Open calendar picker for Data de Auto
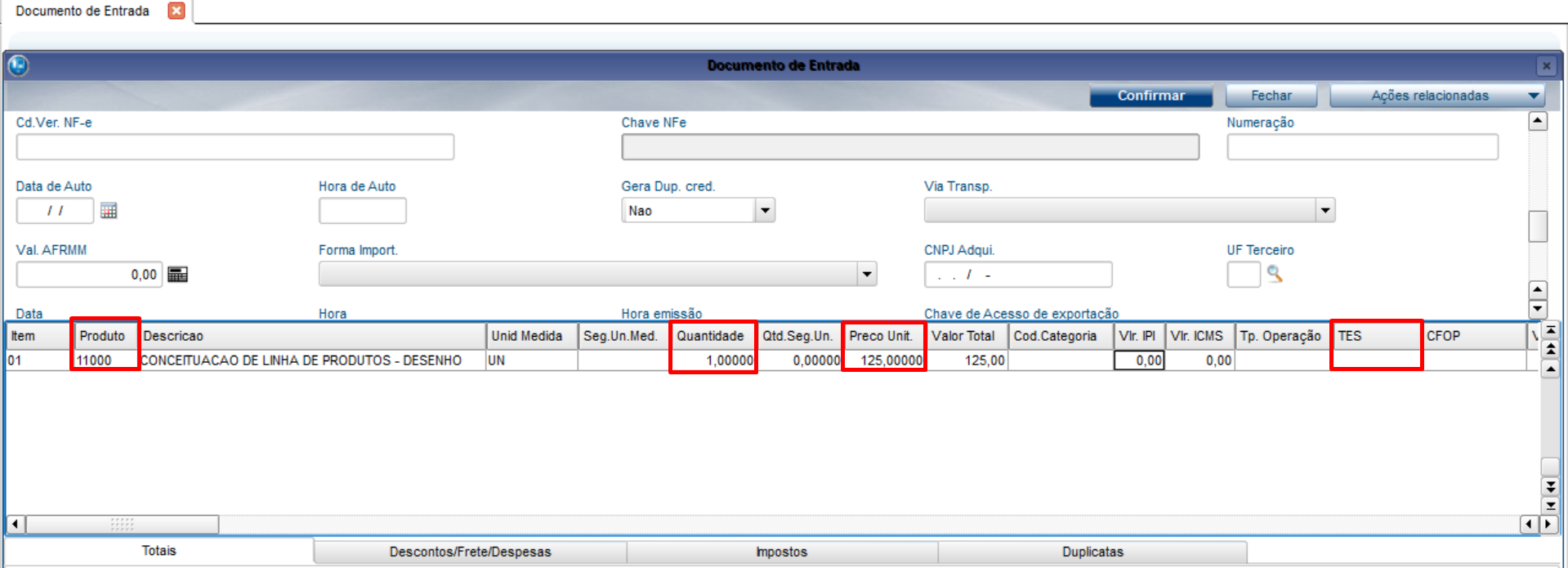The width and height of the screenshot is (1568, 568). (x=109, y=211)
